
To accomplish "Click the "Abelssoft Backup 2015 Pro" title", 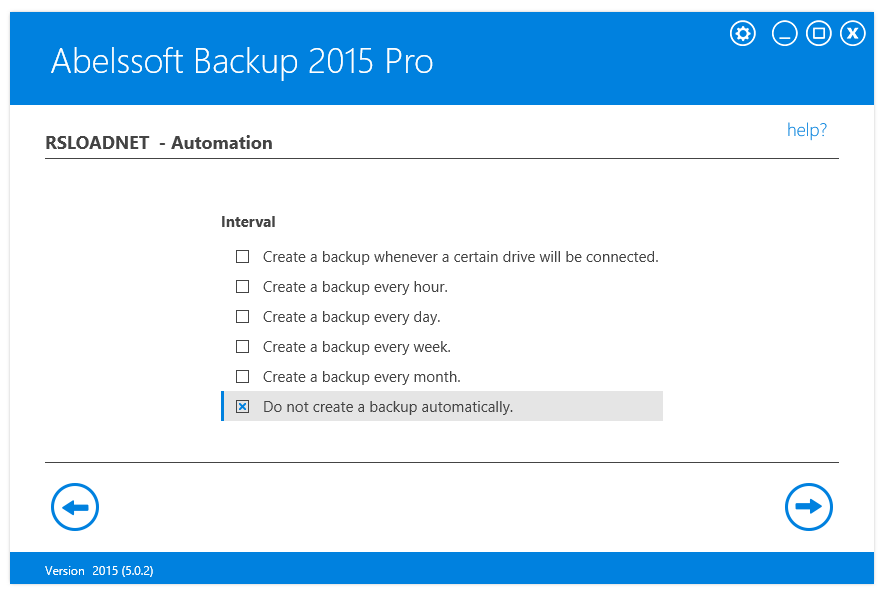I will tap(242, 62).
